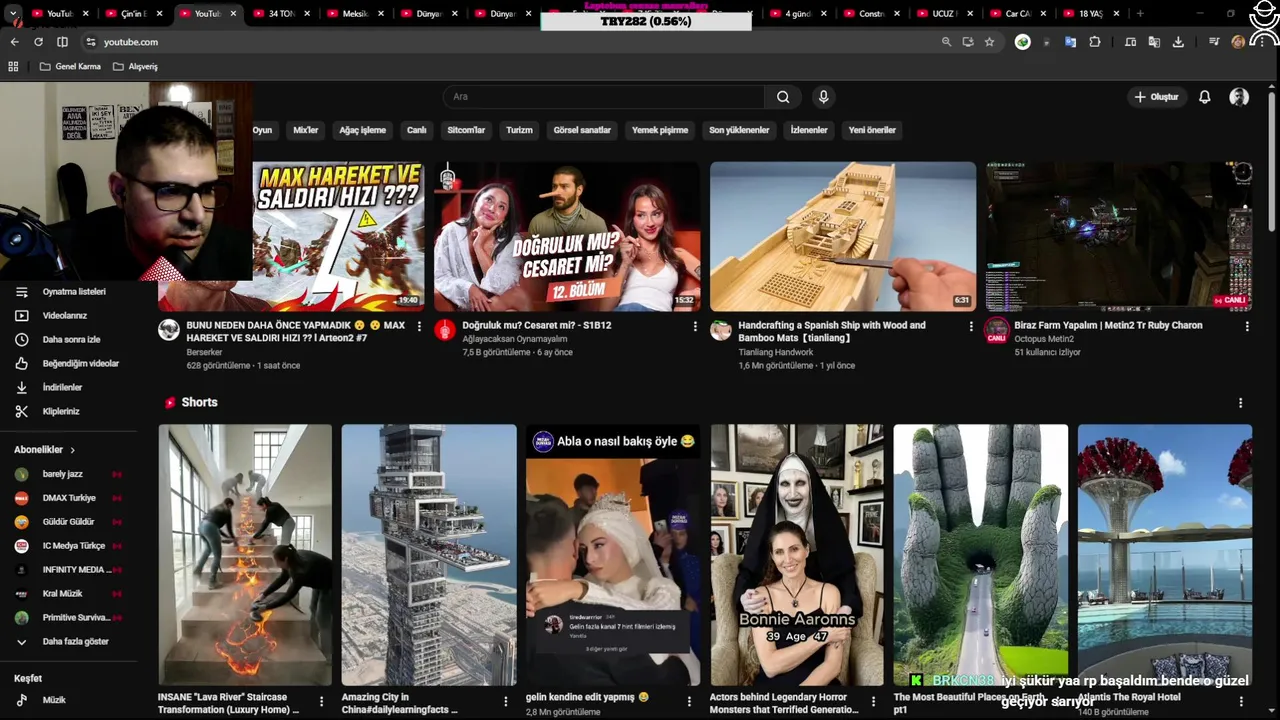Screen dimensions: 1280x720
Task: Select the Yemek pişirme filter chip
Action: point(660,130)
